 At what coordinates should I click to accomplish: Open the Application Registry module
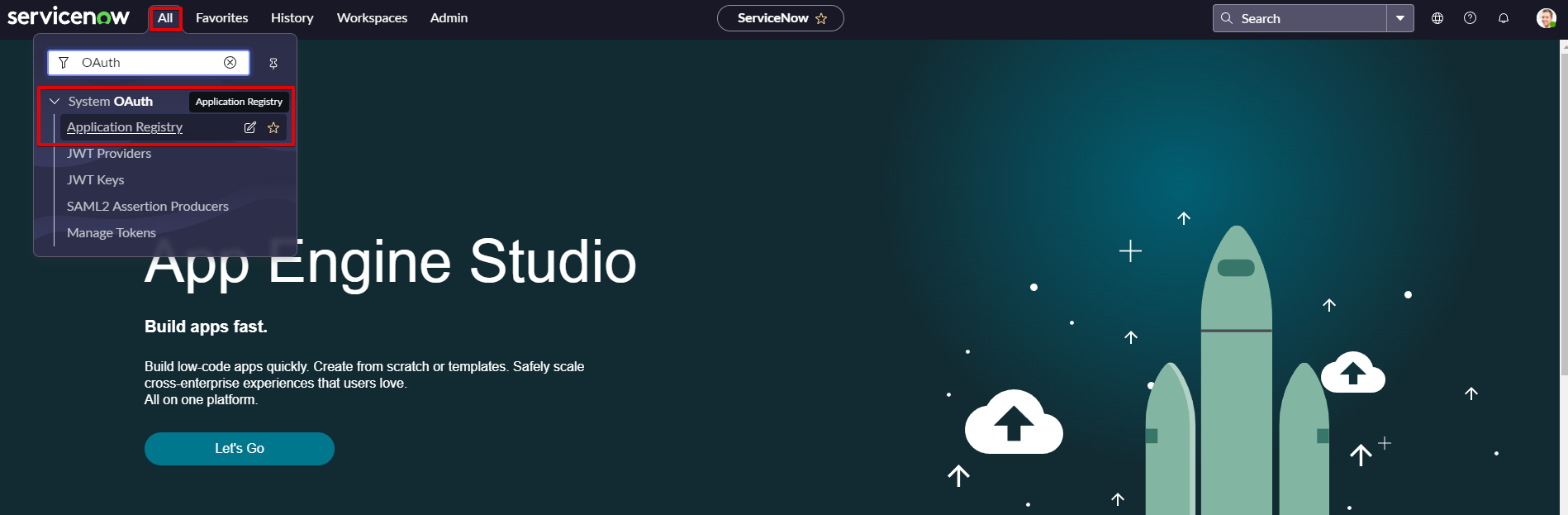[x=125, y=127]
